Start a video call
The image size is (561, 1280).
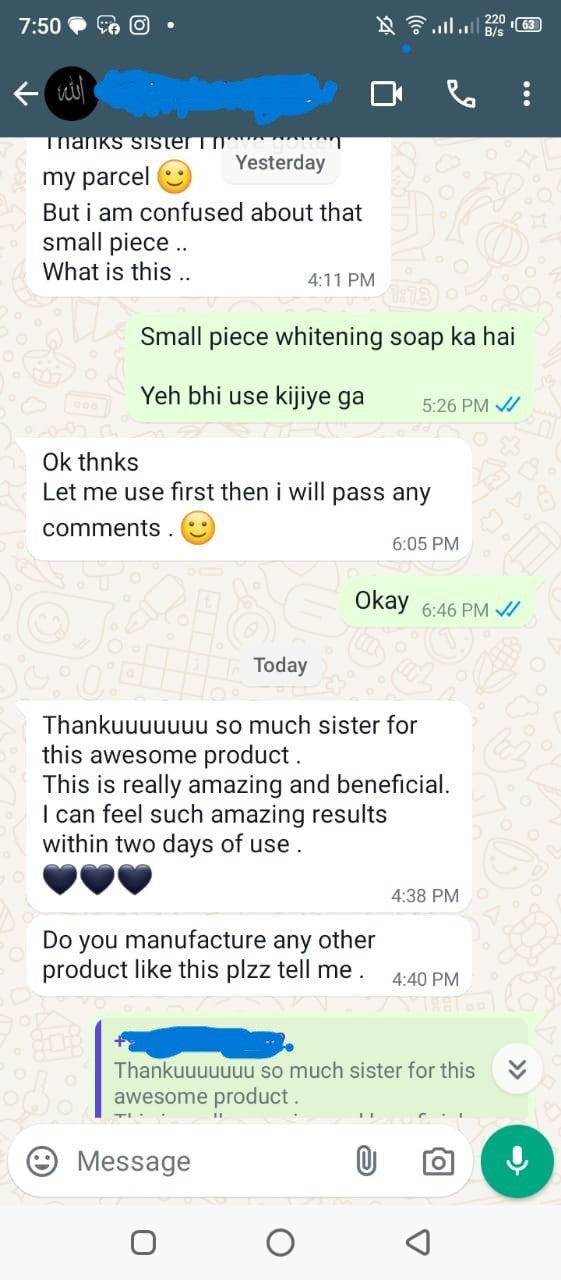[386, 94]
